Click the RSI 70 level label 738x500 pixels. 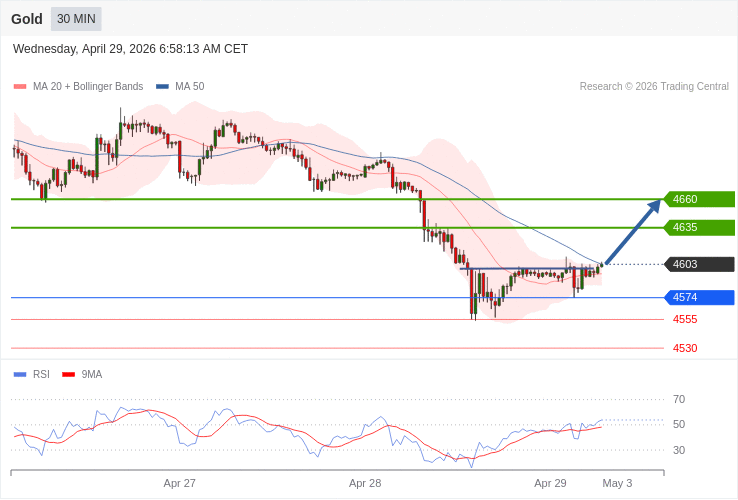pyautogui.click(x=679, y=399)
